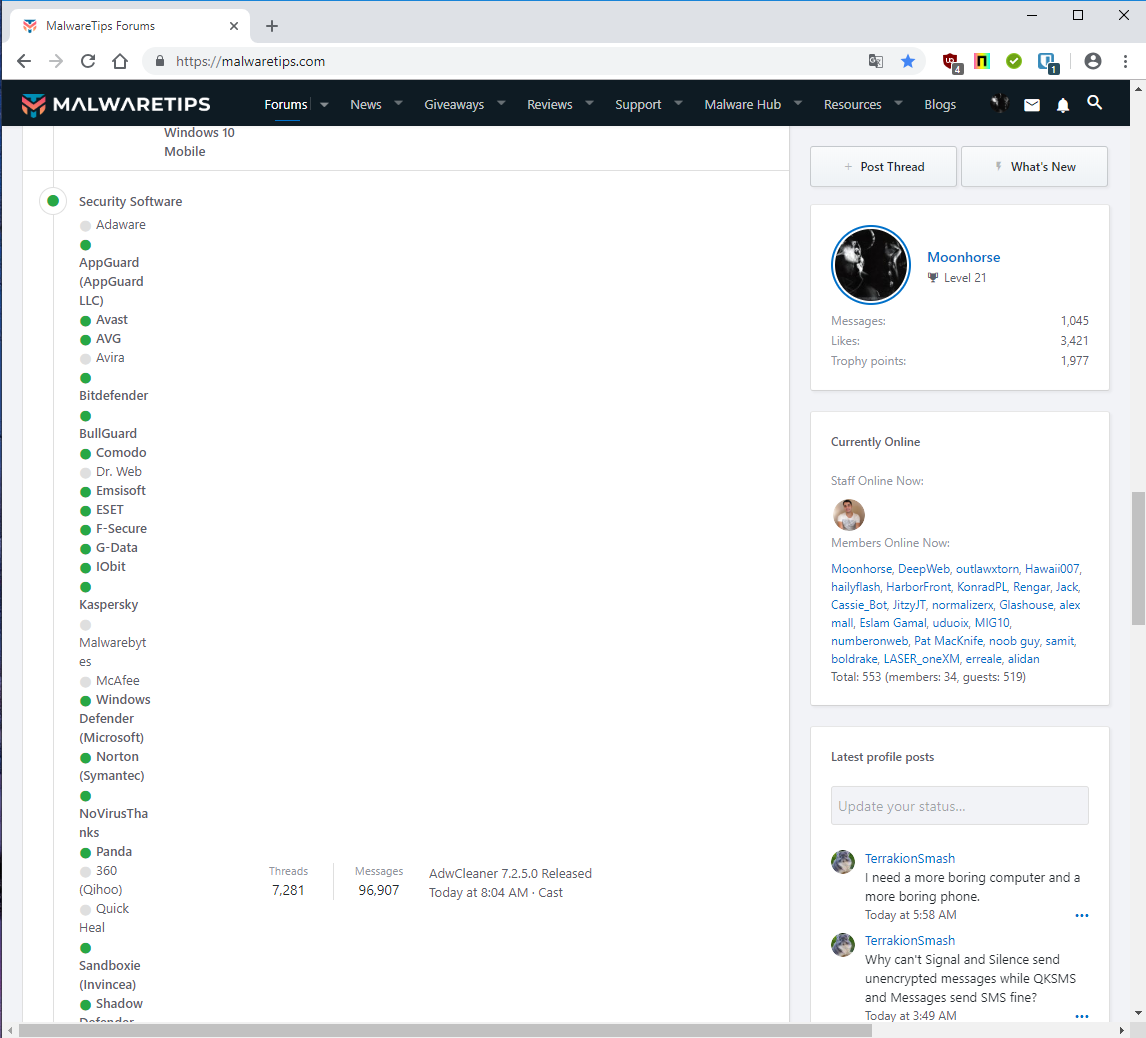The width and height of the screenshot is (1146, 1038).
Task: Go to browser home page icon
Action: coord(121,61)
